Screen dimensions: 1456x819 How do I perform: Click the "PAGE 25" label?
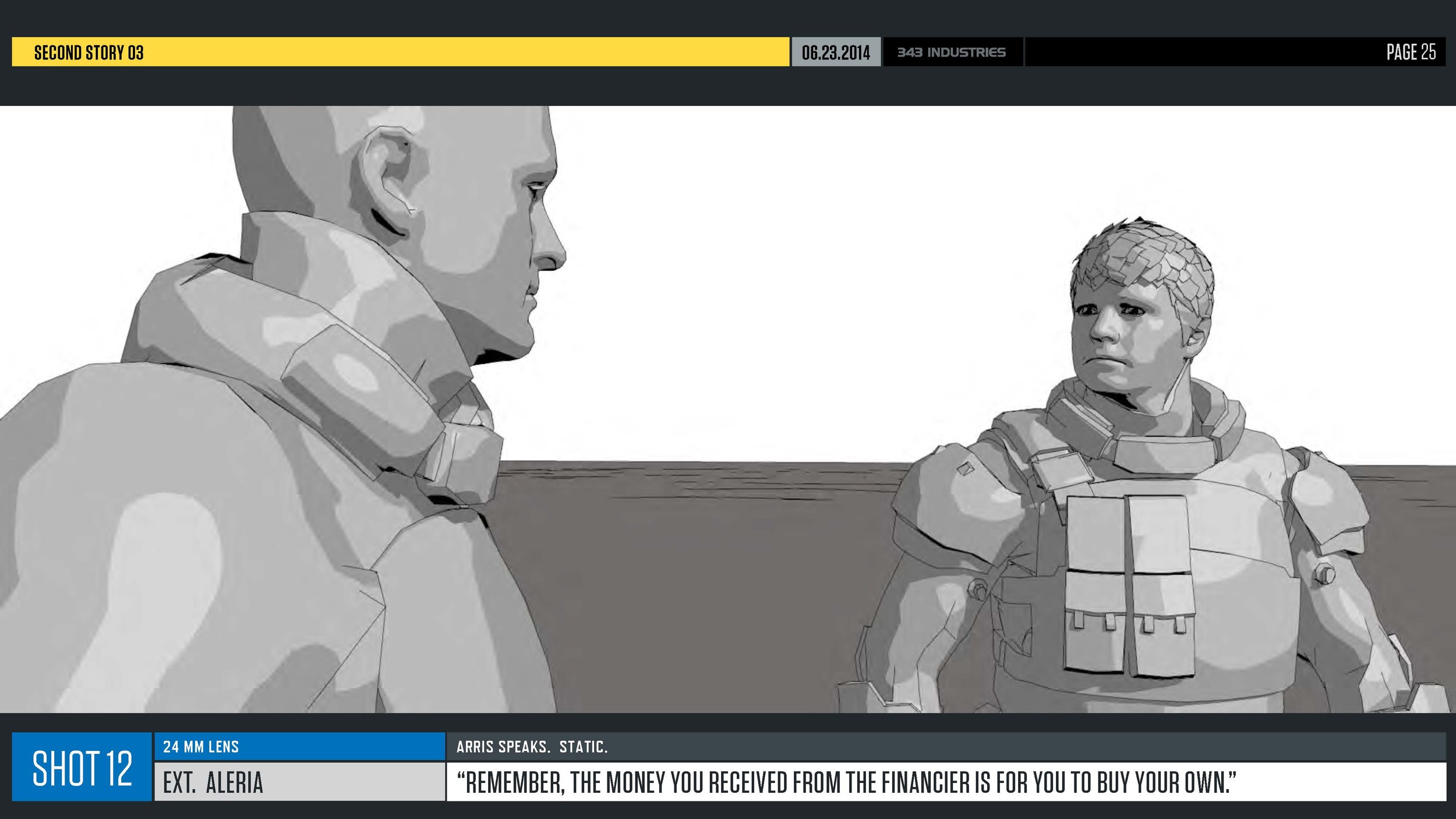click(1411, 52)
